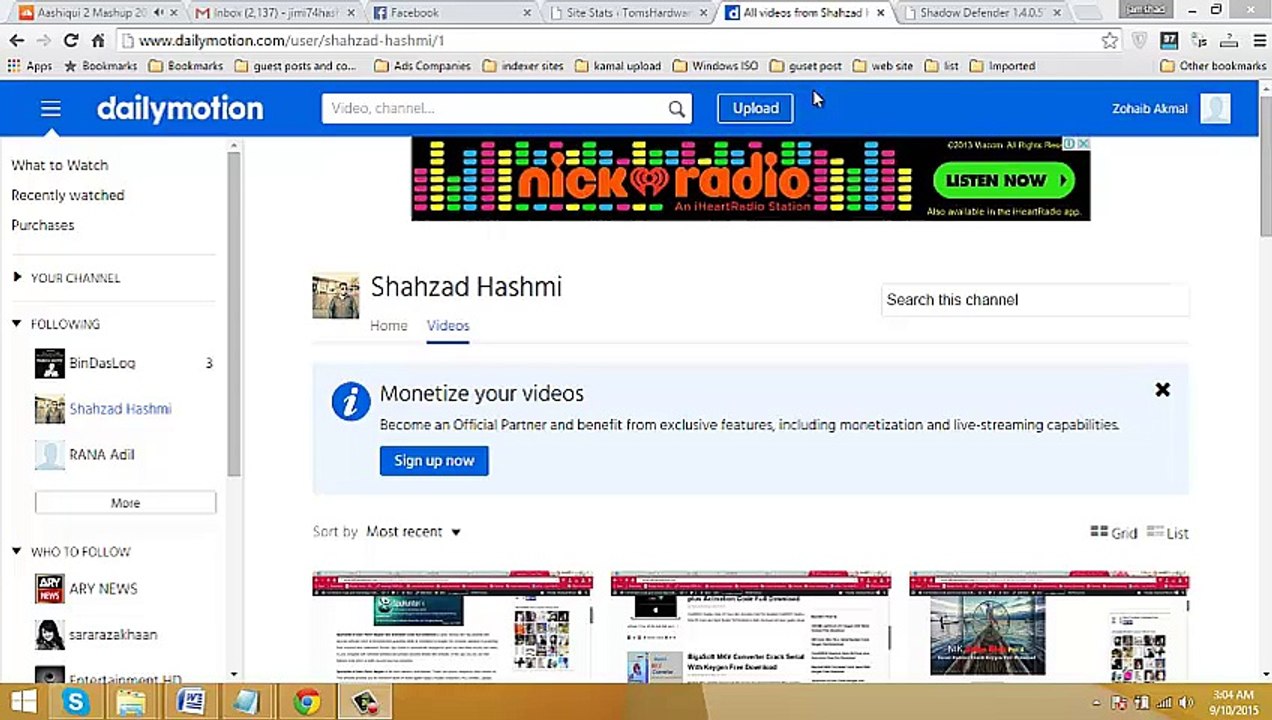Click the Sign up now button

click(434, 460)
